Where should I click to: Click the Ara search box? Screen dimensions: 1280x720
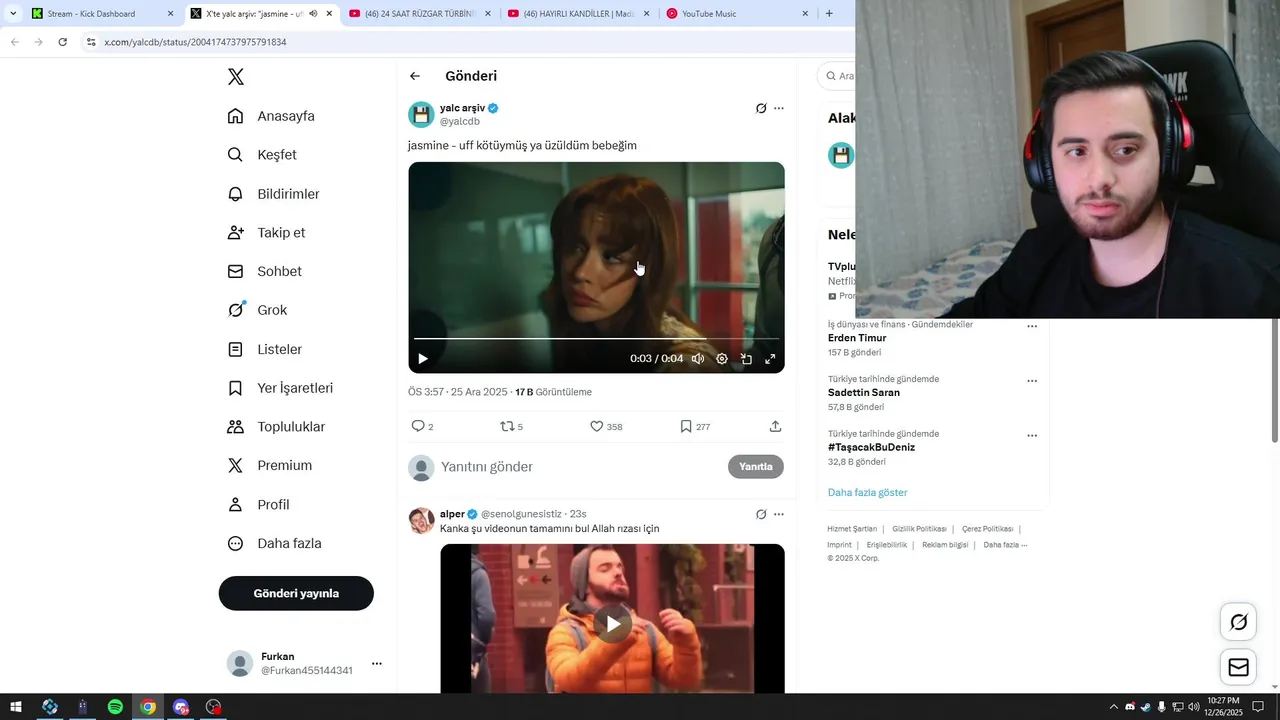point(838,76)
